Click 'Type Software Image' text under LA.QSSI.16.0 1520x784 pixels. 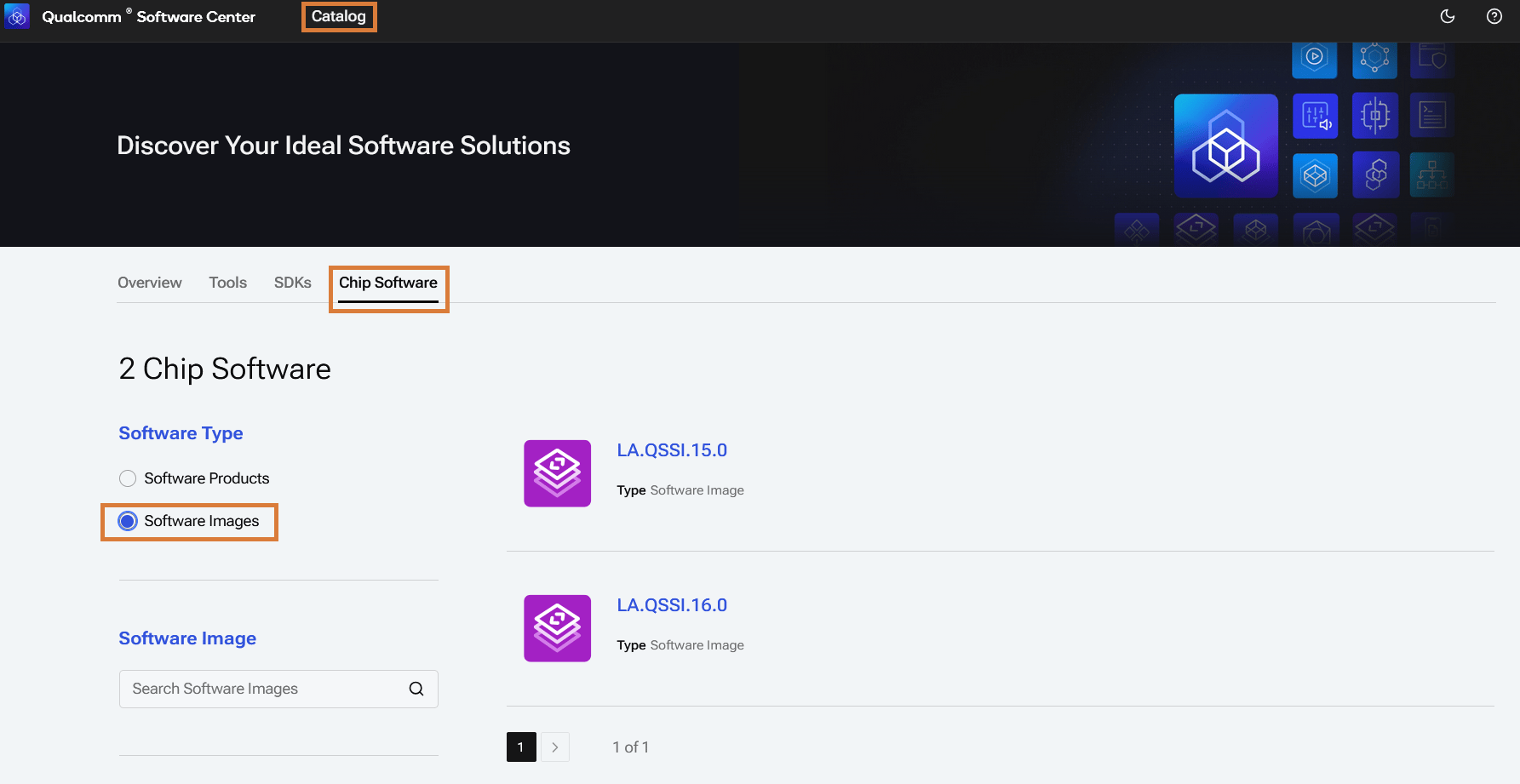[680, 645]
